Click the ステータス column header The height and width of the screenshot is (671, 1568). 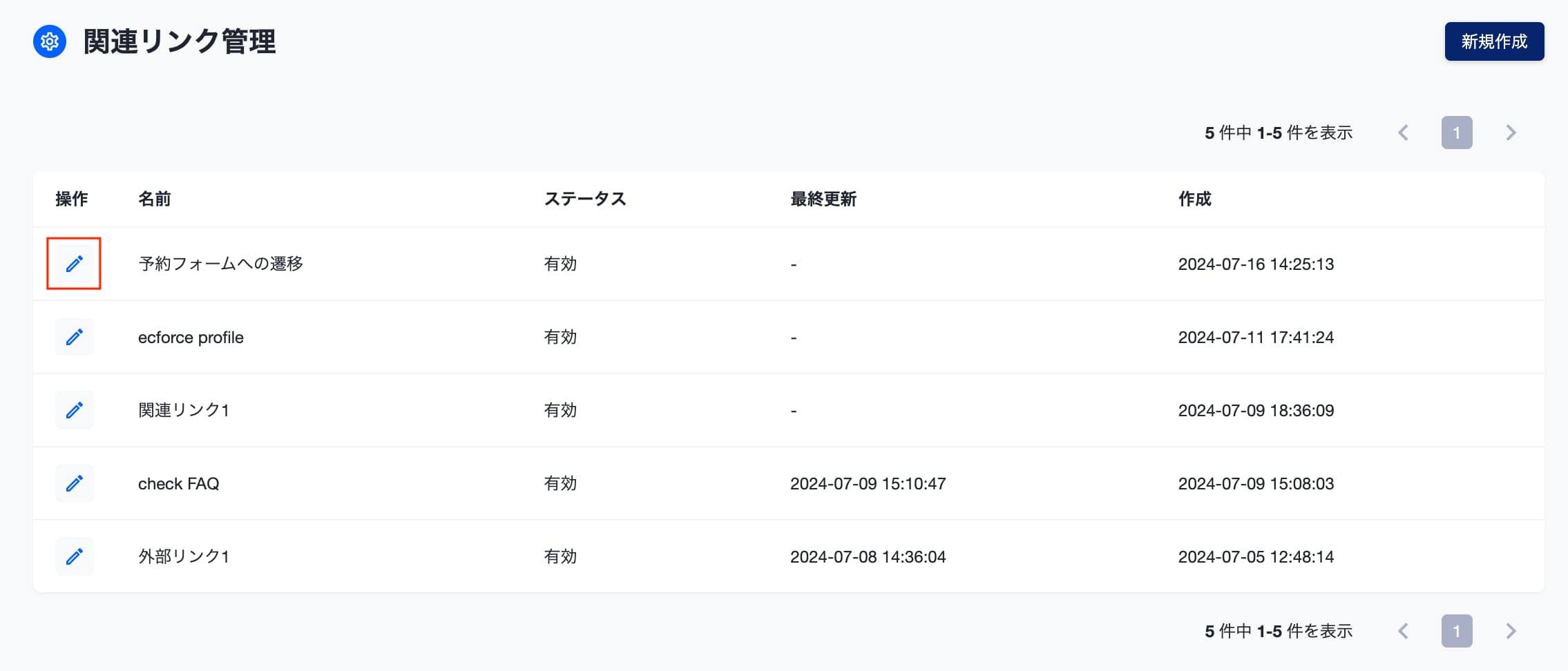tap(585, 199)
